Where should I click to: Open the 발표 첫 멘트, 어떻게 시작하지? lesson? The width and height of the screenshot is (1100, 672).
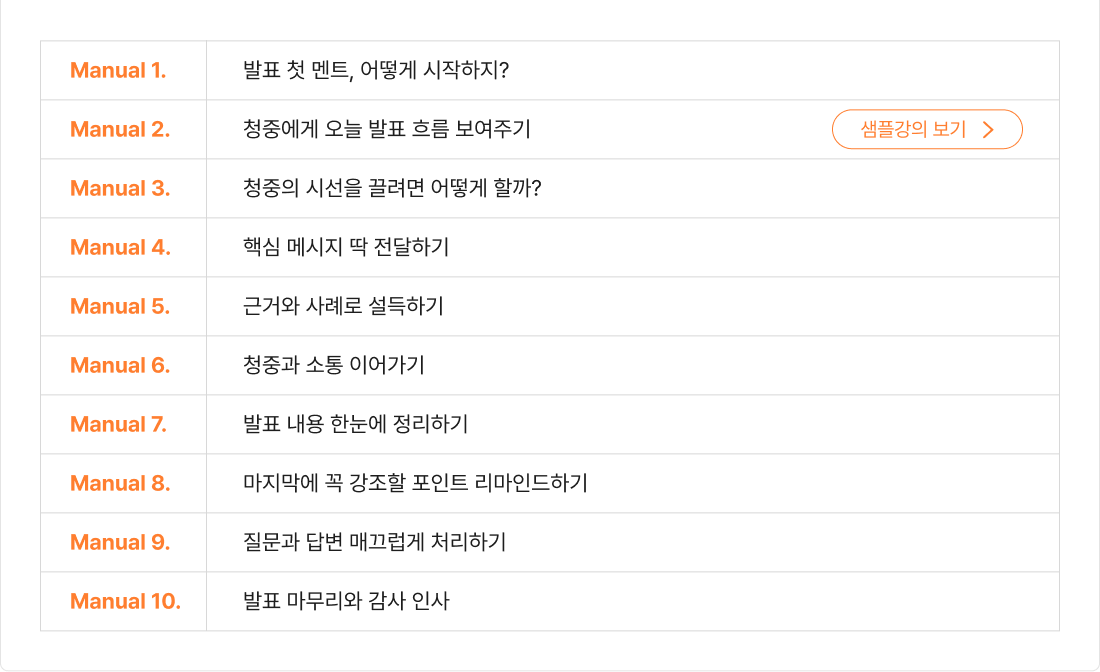tap(376, 70)
